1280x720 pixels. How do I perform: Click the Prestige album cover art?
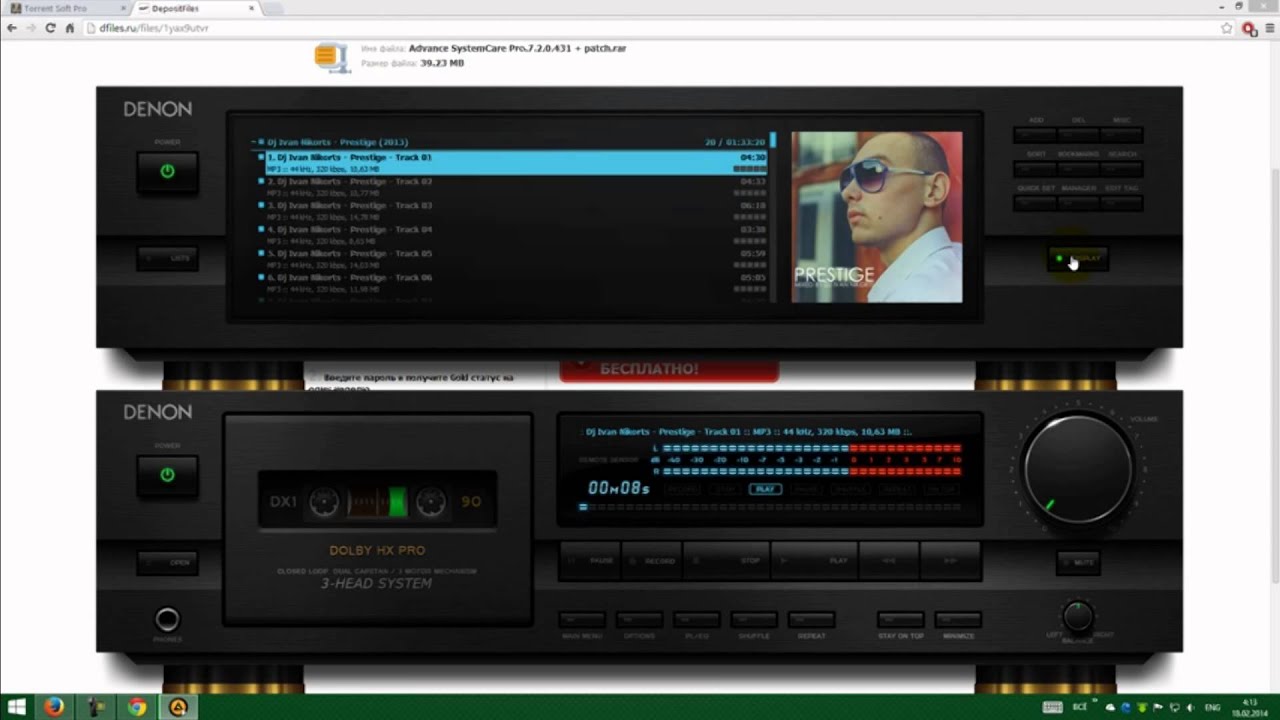(877, 217)
